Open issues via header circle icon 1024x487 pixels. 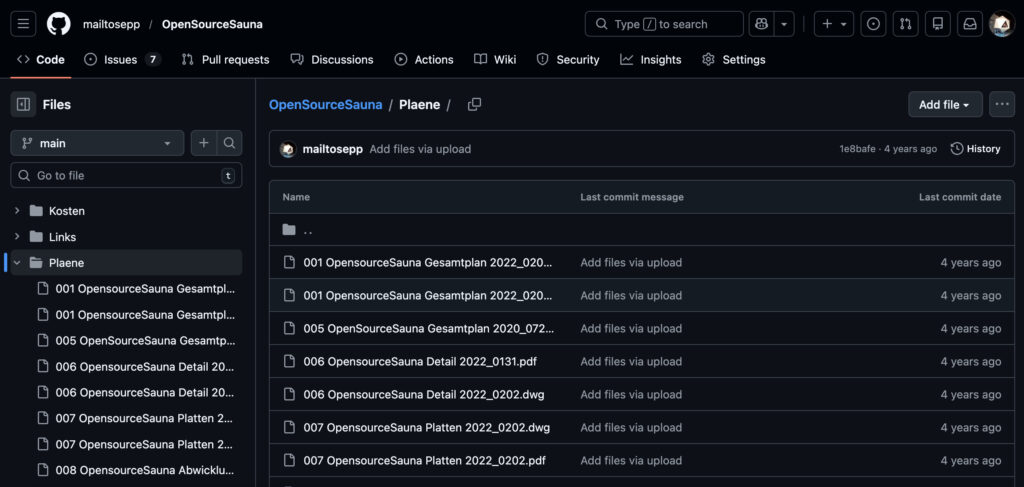(873, 24)
